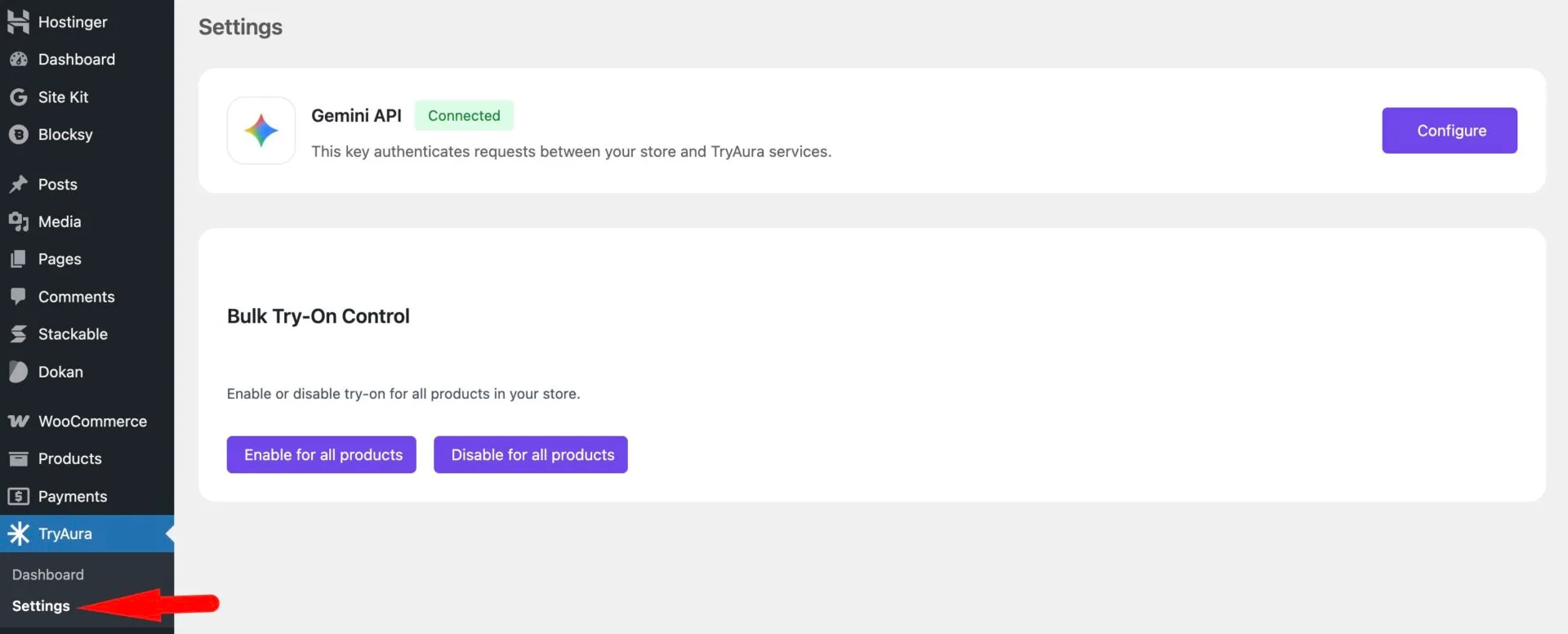Viewport: 1568px width, 634px height.
Task: Open Hostinger menu item
Action: (87, 22)
